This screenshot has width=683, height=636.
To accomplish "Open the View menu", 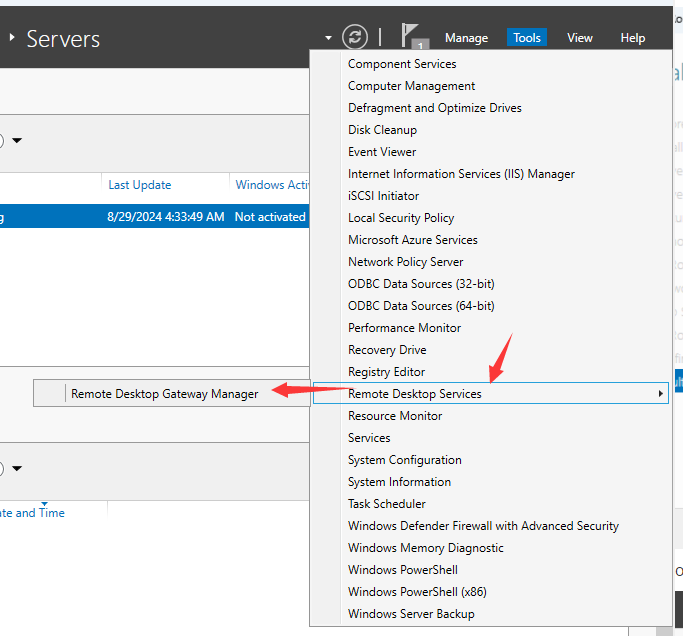I will tap(579, 38).
